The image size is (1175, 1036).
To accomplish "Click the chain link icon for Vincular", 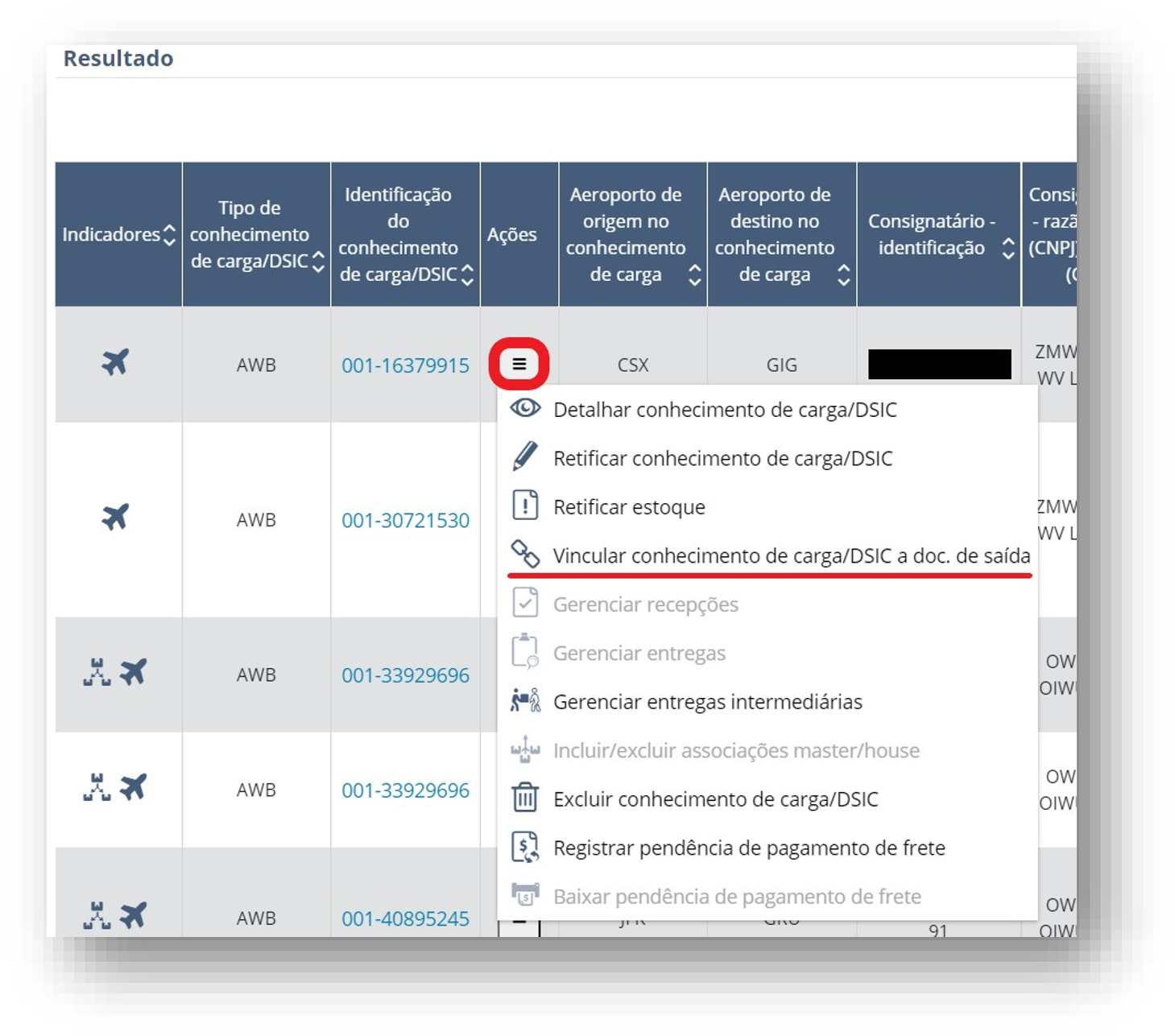I will [x=525, y=554].
